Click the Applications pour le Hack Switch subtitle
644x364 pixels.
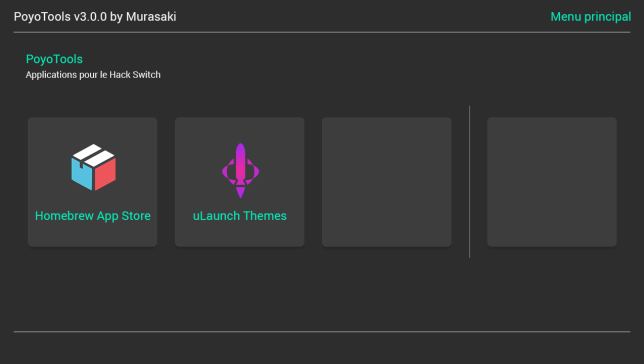(x=93, y=75)
